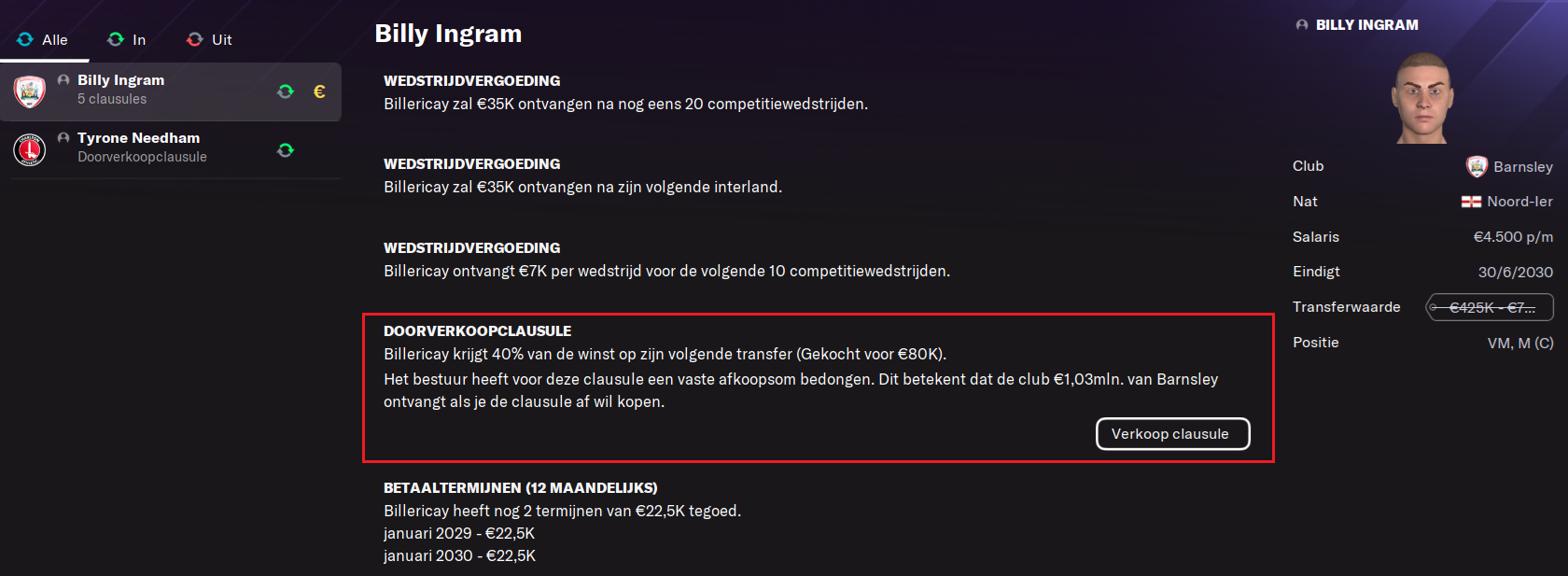Click the green transfer arrows on Tyrone Needham row
Screen dimensions: 1568x576
(286, 149)
